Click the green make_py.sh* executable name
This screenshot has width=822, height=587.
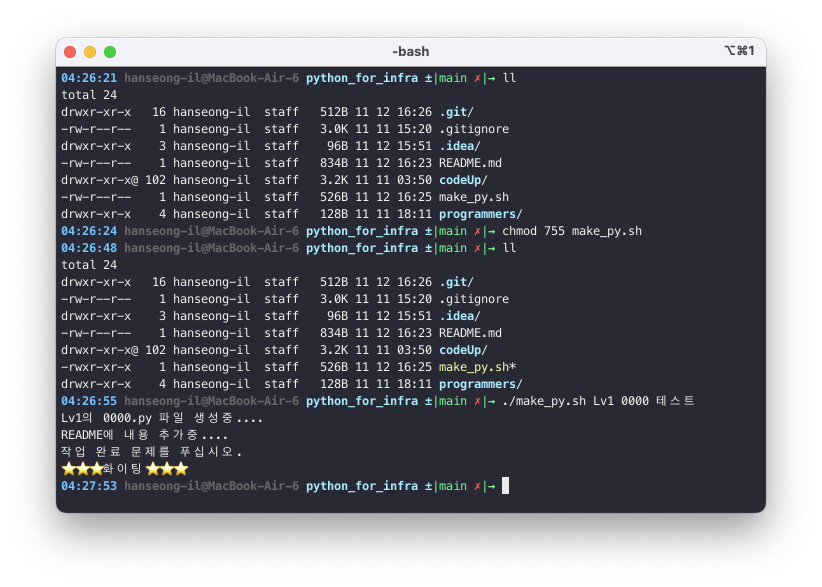(x=478, y=367)
